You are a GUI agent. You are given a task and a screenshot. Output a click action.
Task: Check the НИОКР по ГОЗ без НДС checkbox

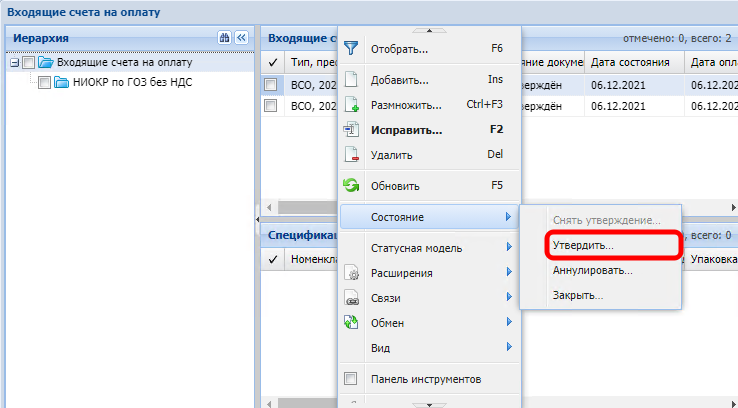pos(44,82)
